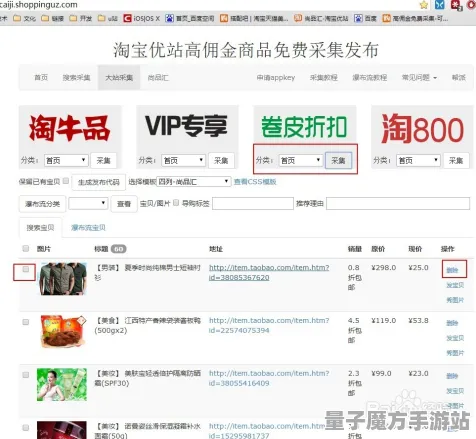Click the green 美肤宝 sunscreen thumbnail
This screenshot has height=439, width=476.
(x=62, y=384)
